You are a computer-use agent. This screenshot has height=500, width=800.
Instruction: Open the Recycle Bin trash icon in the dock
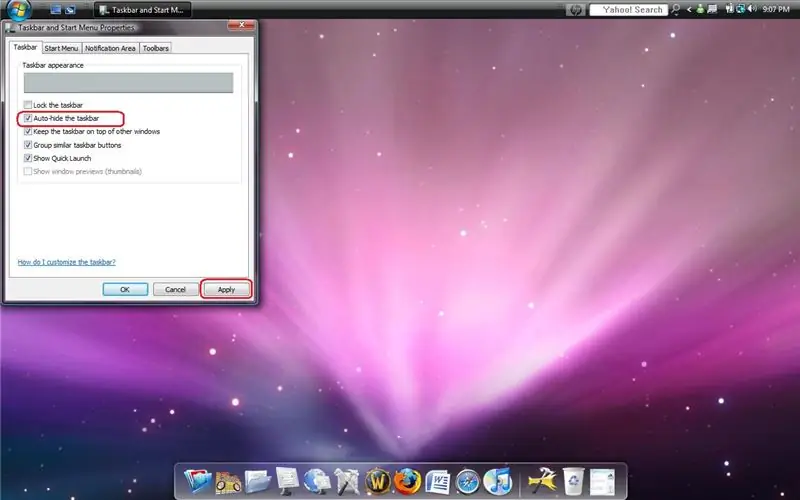[x=573, y=481]
